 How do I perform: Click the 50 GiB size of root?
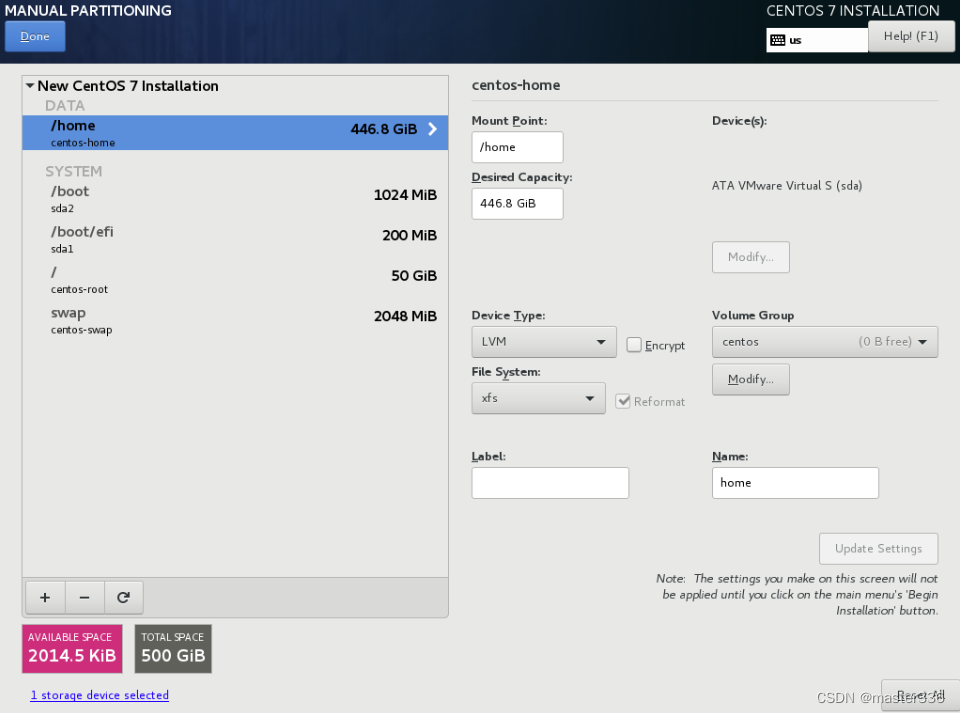[414, 276]
